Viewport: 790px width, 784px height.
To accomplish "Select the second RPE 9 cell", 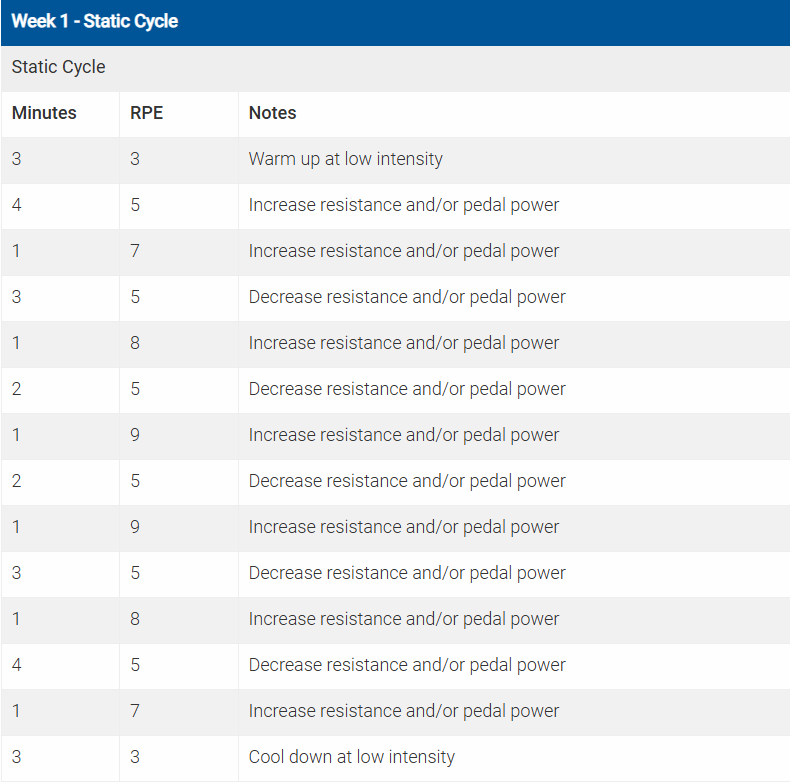I will pos(135,527).
